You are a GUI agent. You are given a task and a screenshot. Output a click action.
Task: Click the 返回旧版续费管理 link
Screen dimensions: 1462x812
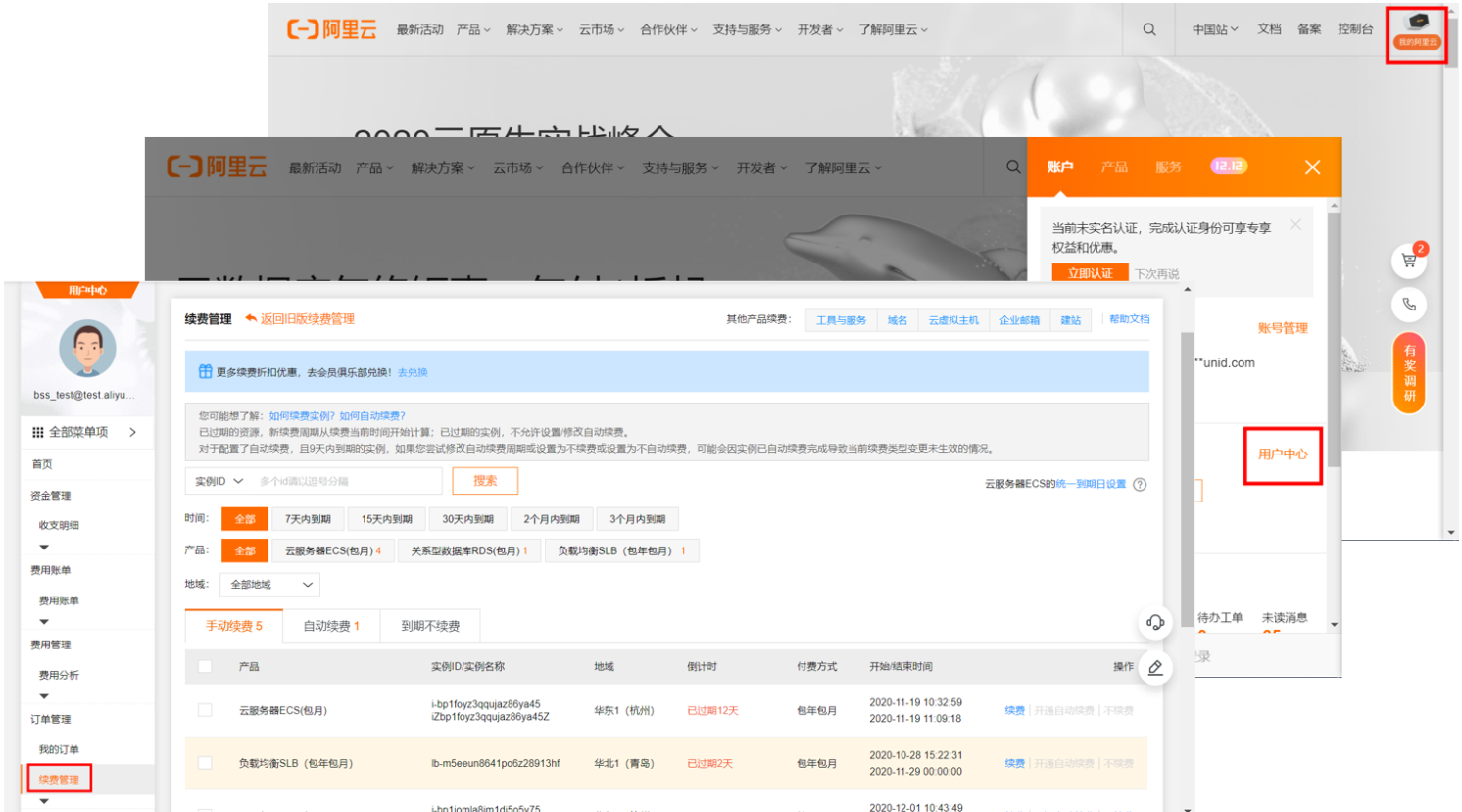[308, 318]
